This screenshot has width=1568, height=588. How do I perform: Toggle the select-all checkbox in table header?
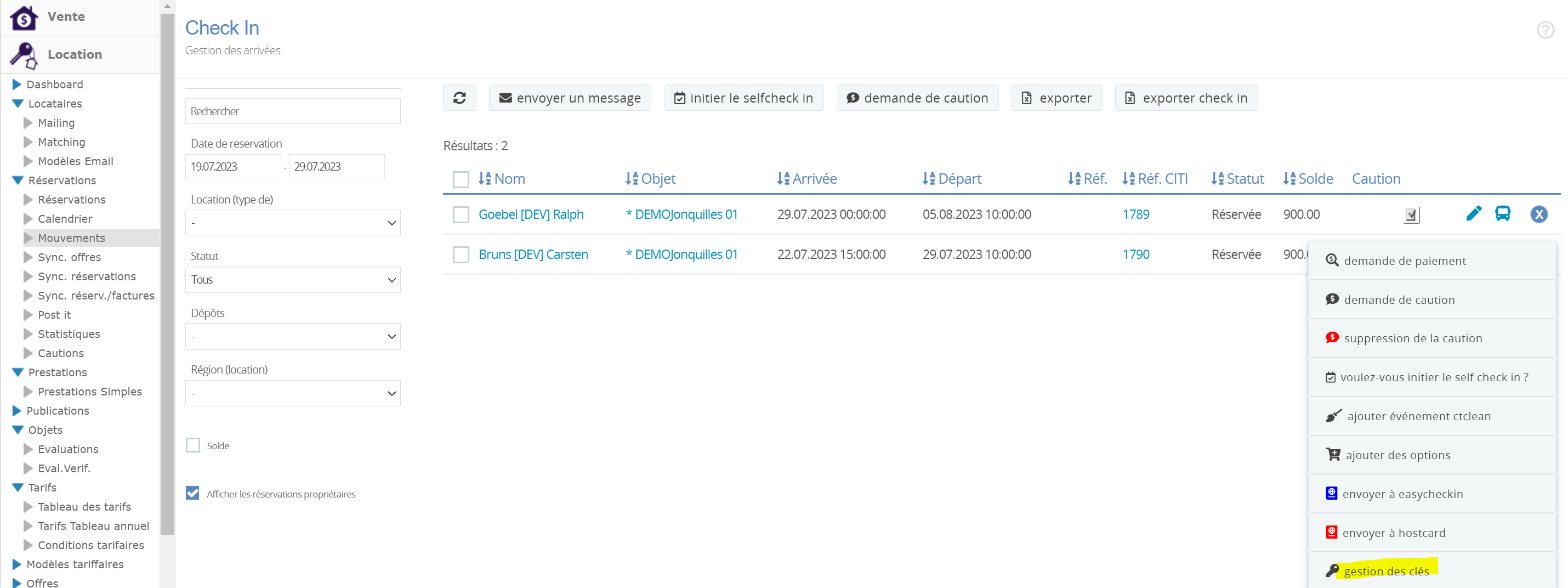point(461,179)
